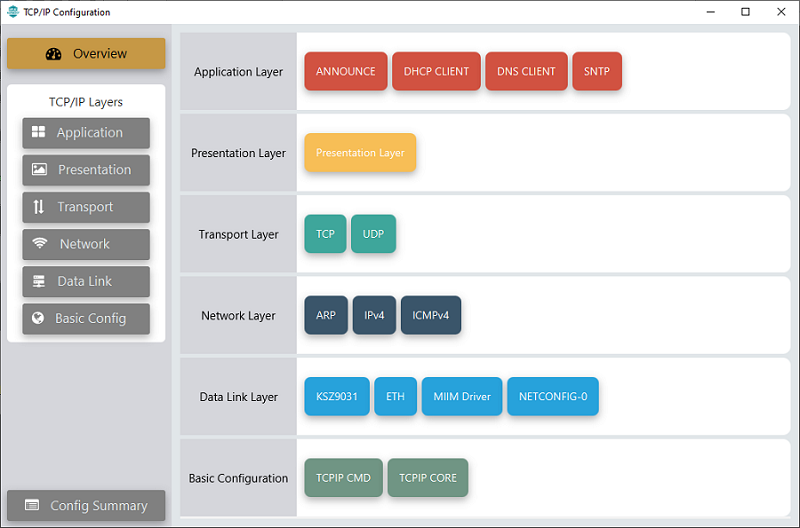This screenshot has width=800, height=528.
Task: Open the Data Link layer view
Action: tap(86, 281)
